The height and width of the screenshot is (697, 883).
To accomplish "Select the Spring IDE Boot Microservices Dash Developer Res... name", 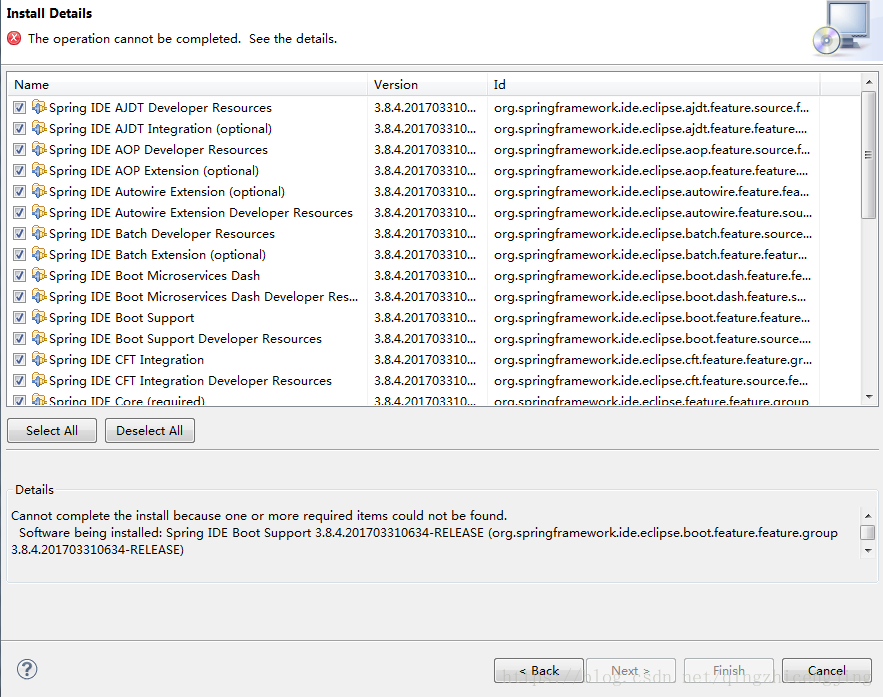I will [x=203, y=297].
